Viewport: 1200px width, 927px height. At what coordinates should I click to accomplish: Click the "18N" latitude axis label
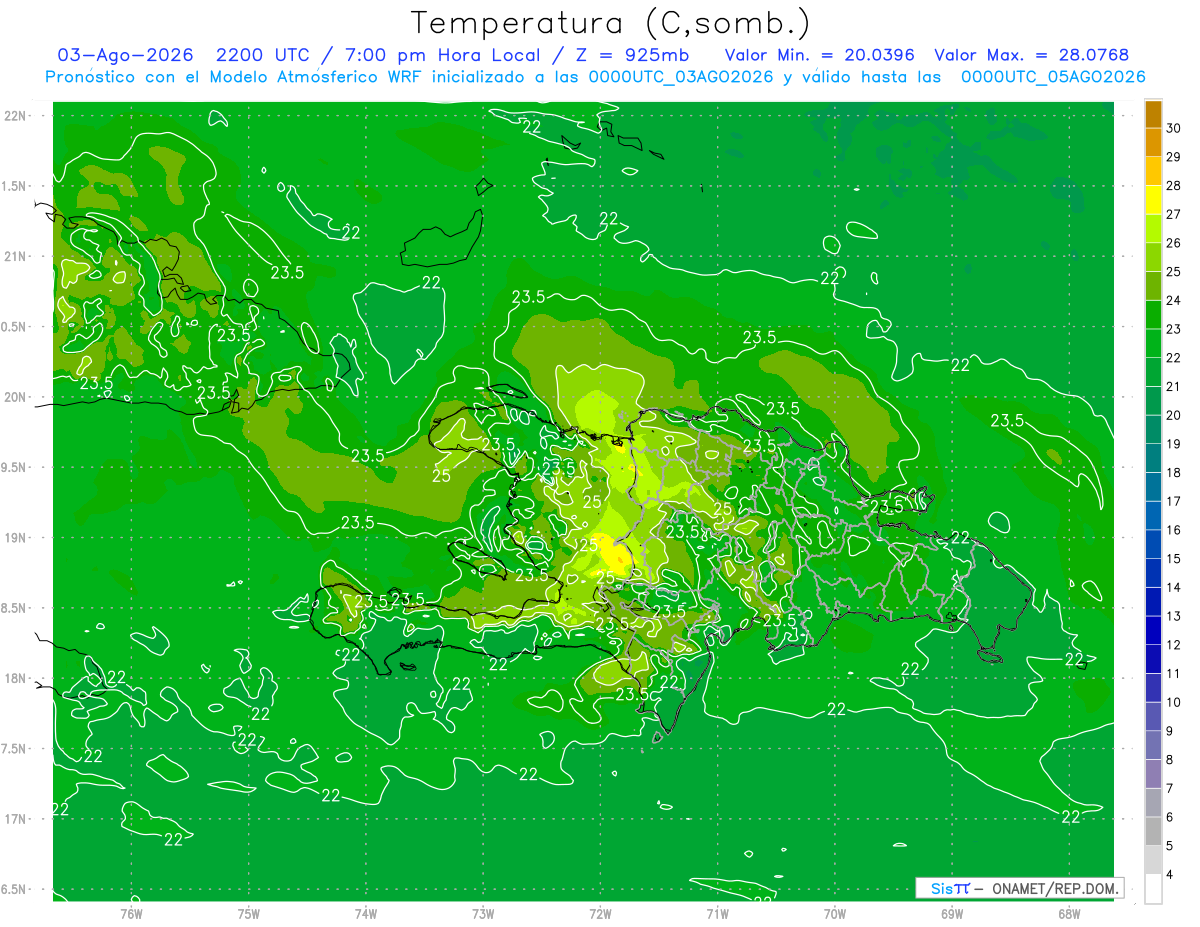point(15,678)
